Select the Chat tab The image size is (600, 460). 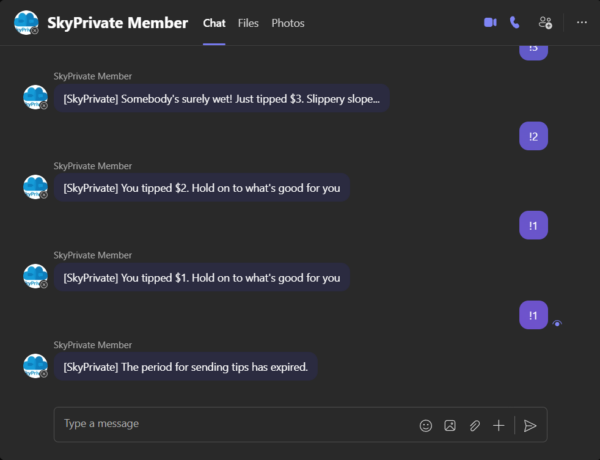214,23
